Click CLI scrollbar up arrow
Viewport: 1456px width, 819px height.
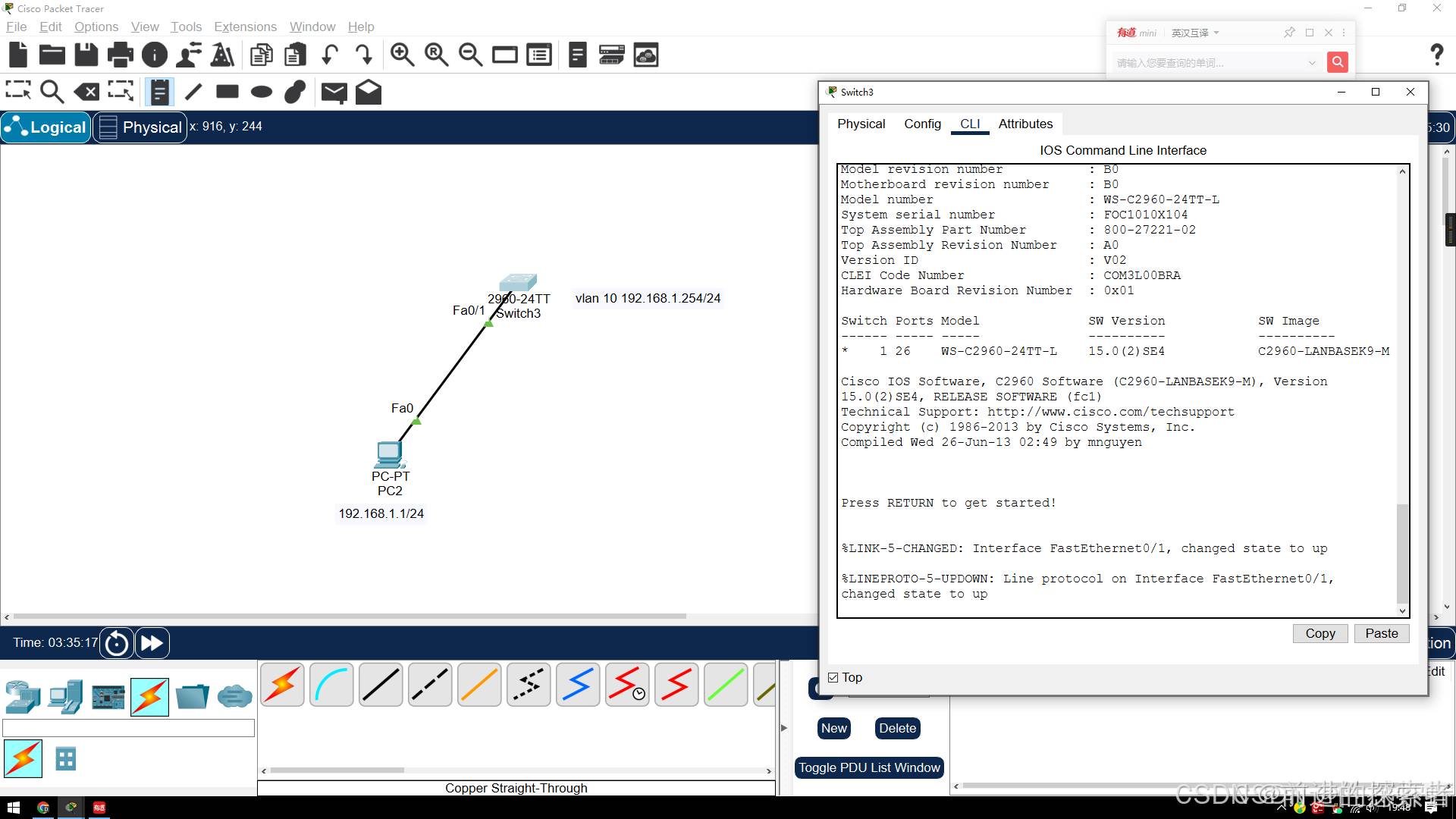1402,171
